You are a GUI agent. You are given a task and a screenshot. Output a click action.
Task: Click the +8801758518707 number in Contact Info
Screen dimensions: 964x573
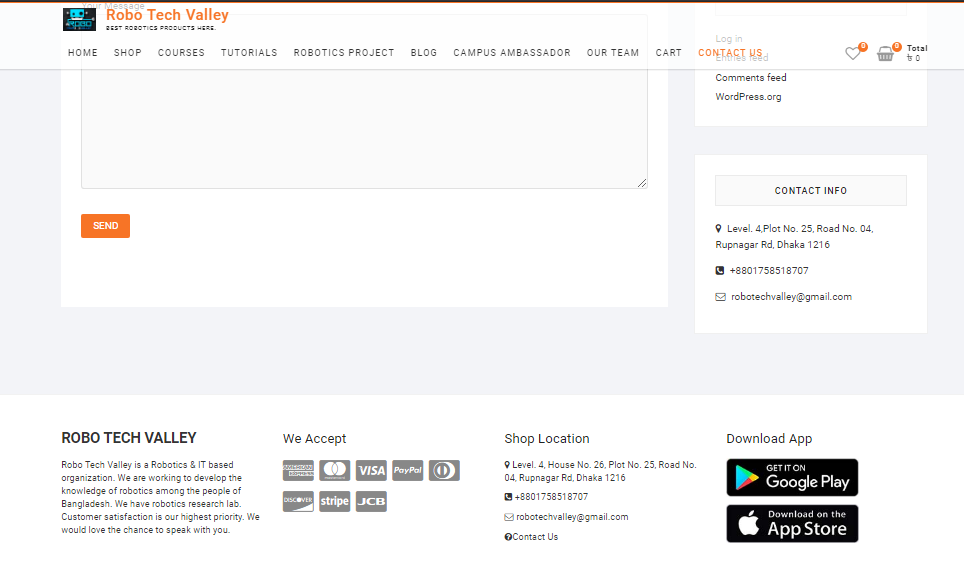(x=769, y=271)
